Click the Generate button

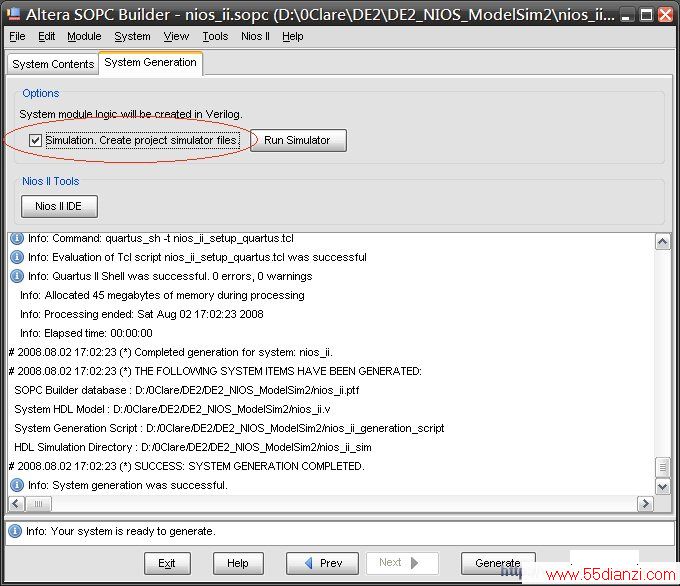point(498,563)
